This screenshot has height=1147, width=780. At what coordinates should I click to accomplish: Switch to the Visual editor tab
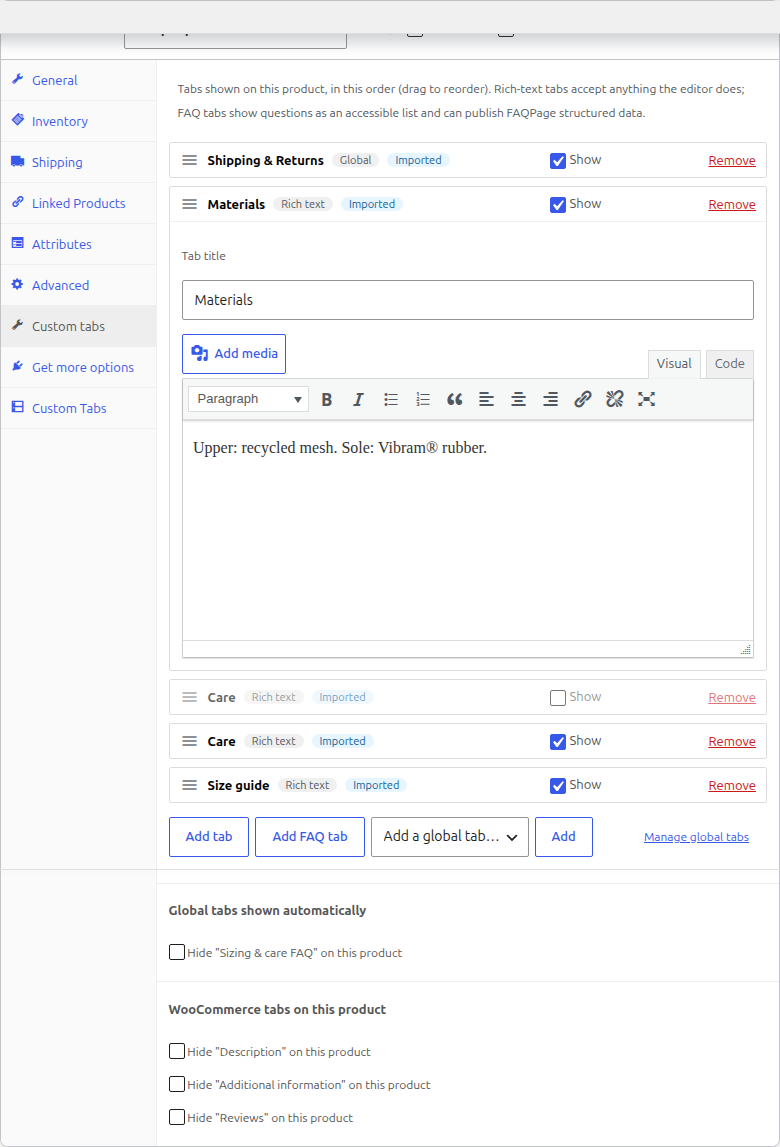point(674,364)
